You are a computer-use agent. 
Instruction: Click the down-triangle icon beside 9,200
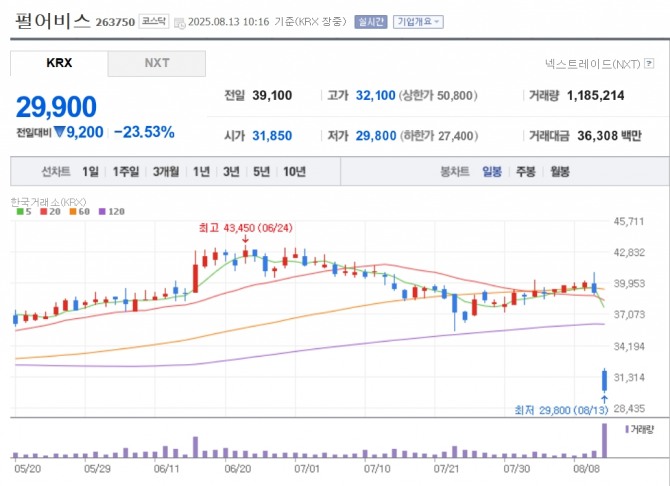pos(59,131)
